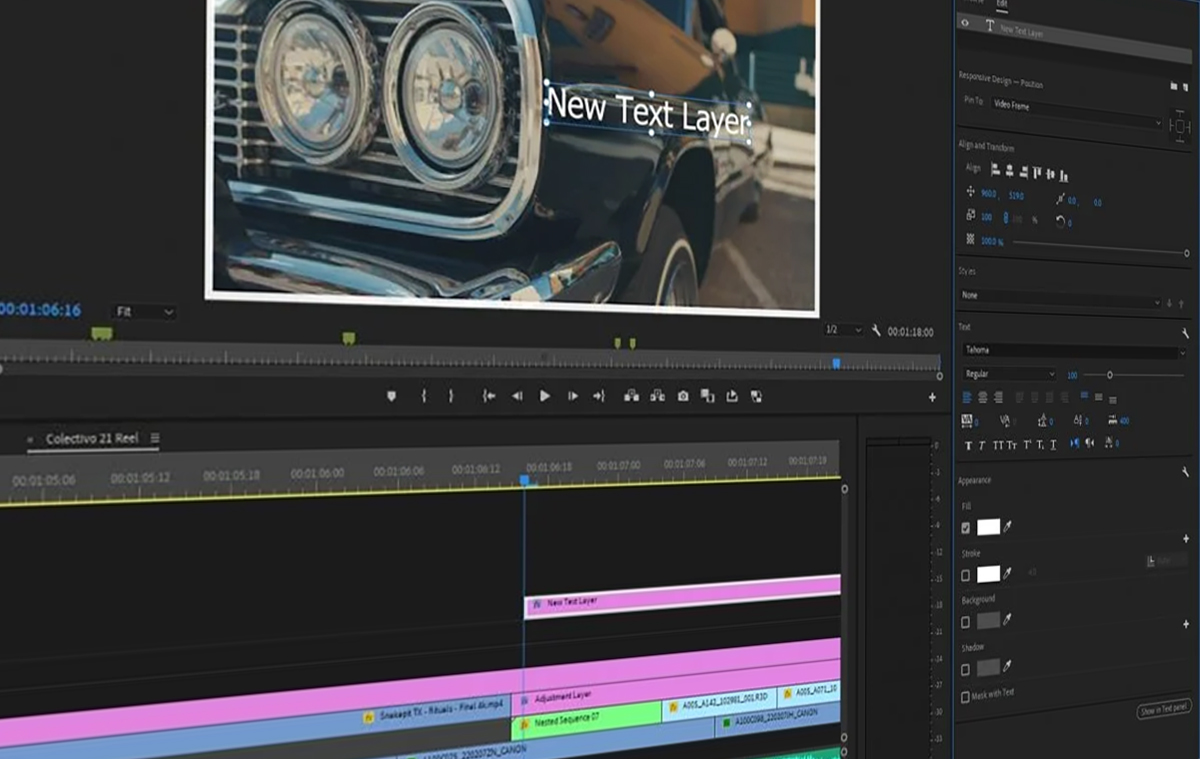Align text layer left

[995, 170]
